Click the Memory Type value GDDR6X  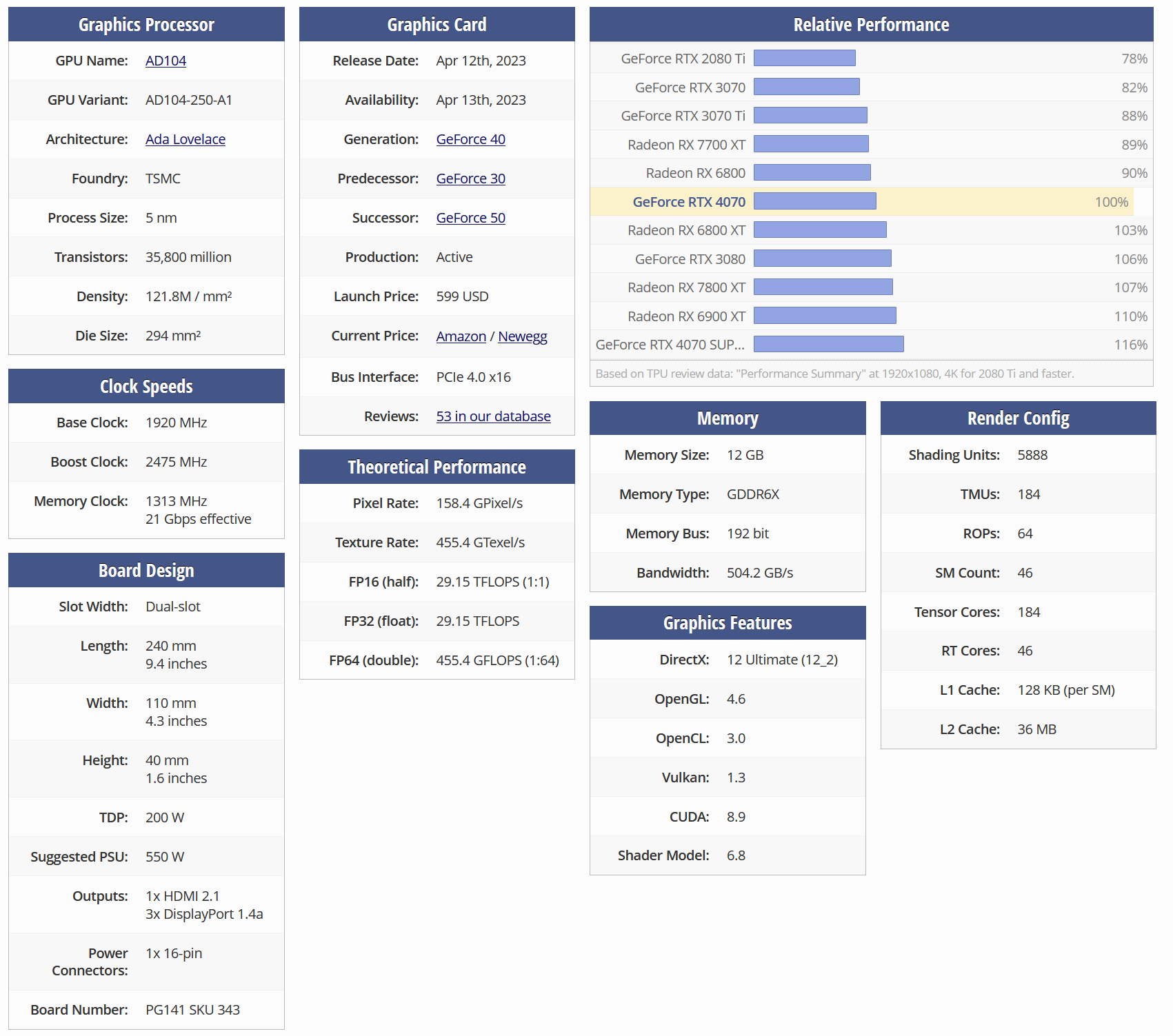(x=753, y=494)
